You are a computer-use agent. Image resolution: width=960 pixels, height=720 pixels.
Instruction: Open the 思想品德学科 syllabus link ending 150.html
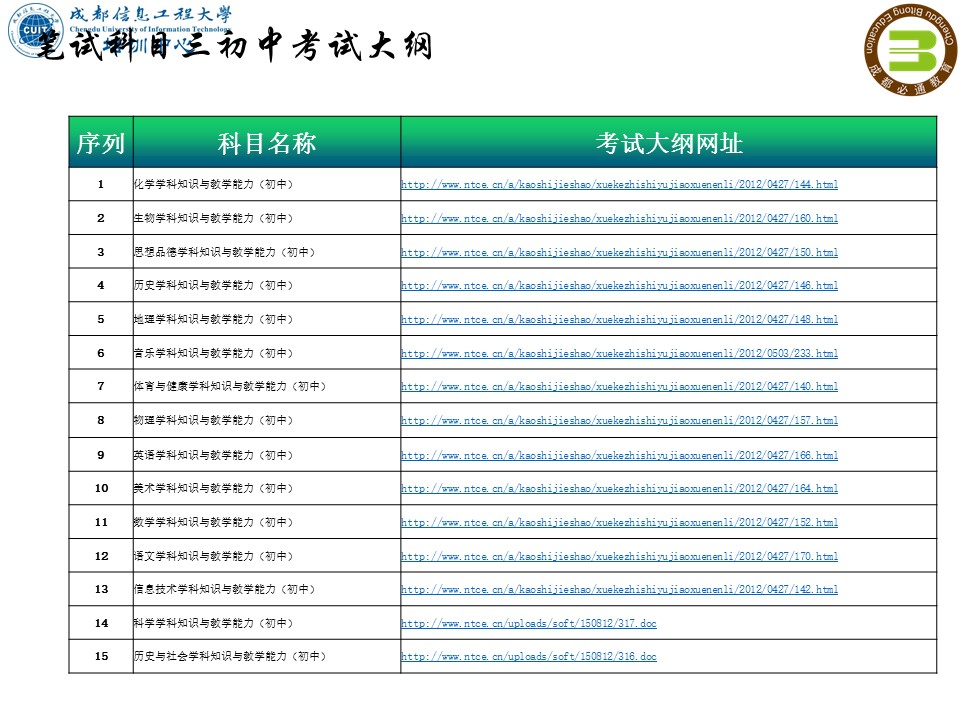619,252
